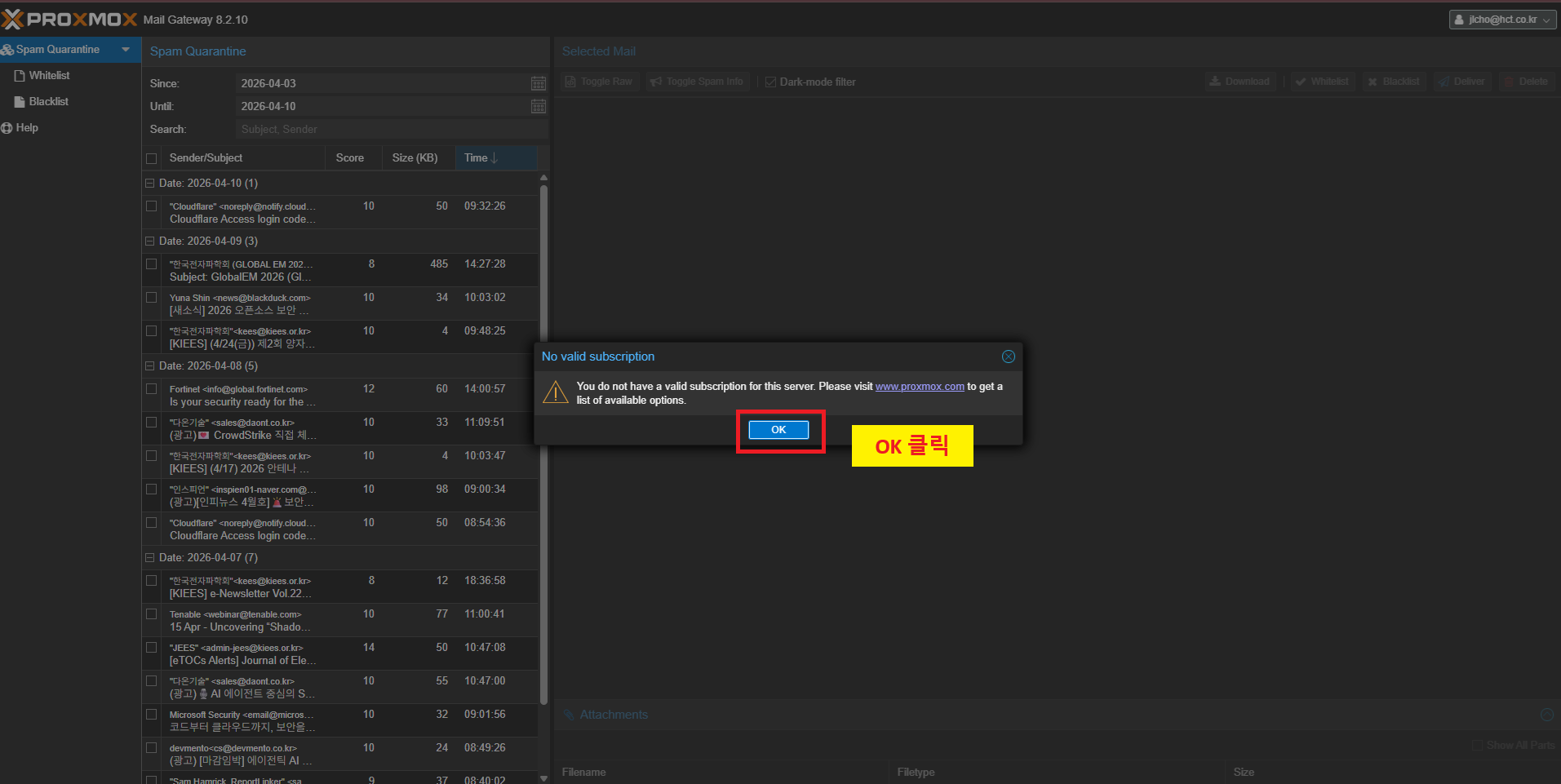Click the scrollbar down arrow in mail list
This screenshot has width=1561, height=784.
(x=543, y=778)
